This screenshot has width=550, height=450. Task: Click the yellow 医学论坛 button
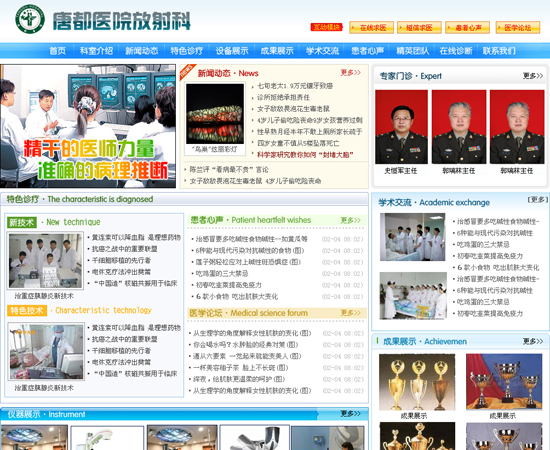(x=518, y=28)
